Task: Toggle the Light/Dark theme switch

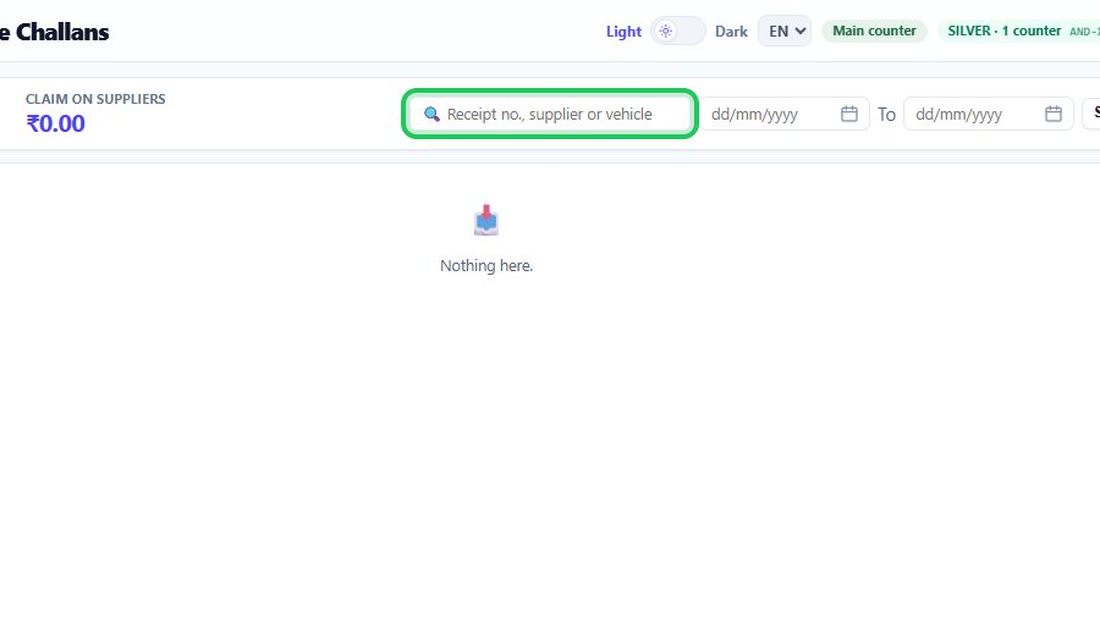Action: (678, 31)
